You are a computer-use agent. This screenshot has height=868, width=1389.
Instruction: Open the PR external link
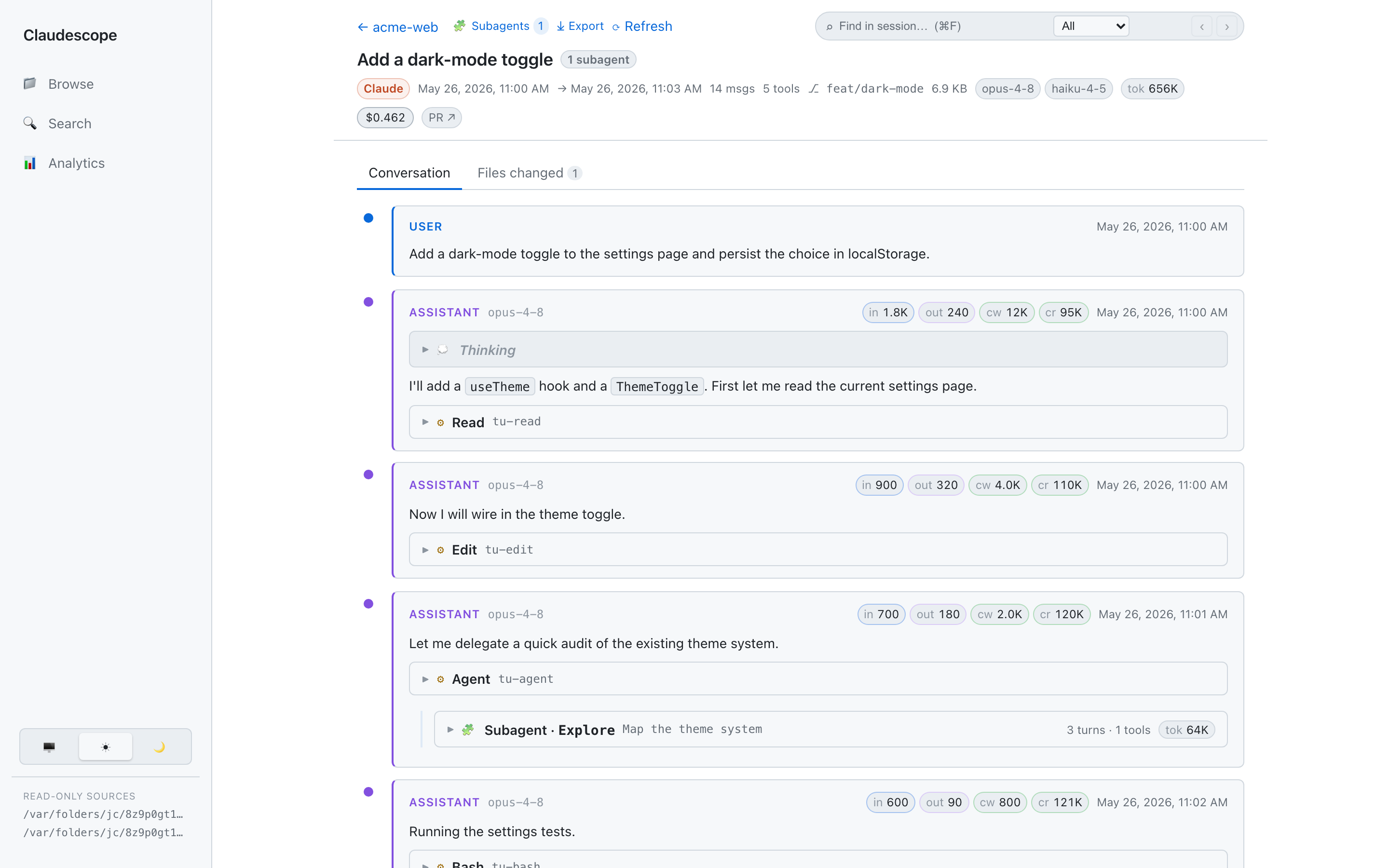[441, 118]
